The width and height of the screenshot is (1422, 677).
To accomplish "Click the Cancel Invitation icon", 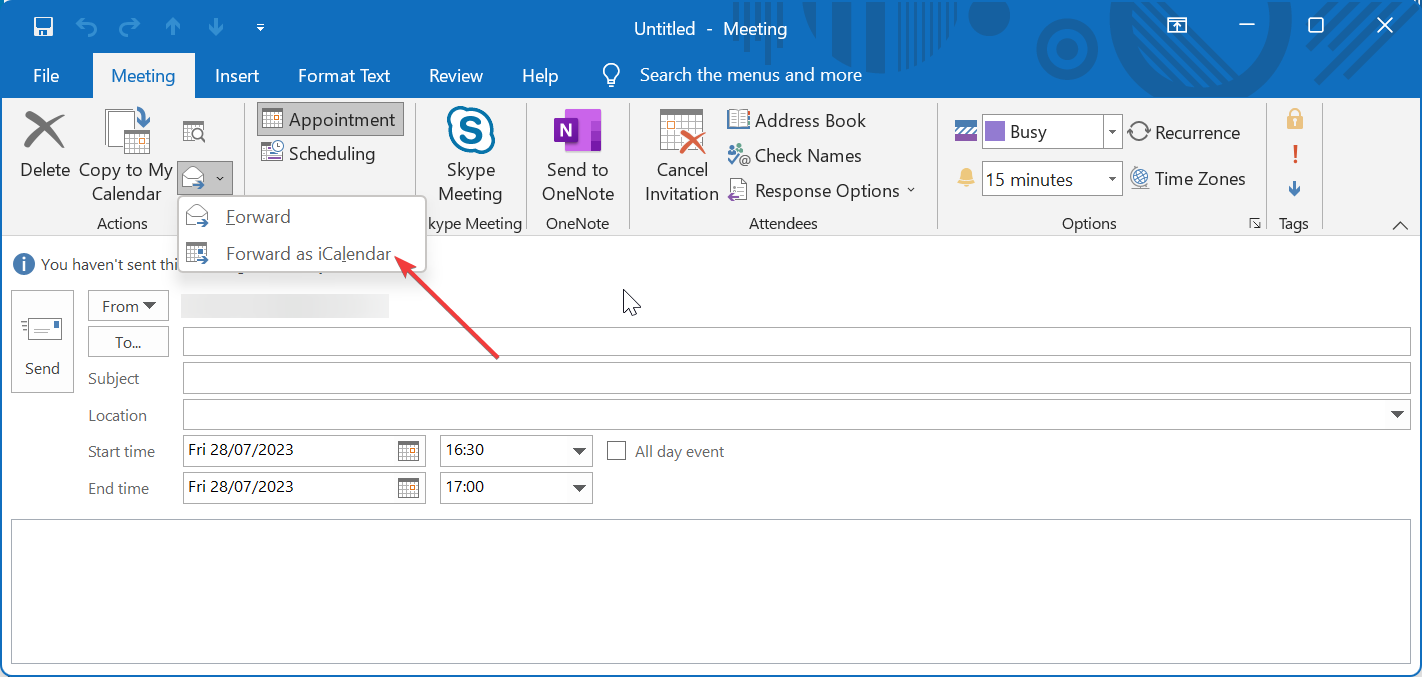I will coord(682,131).
